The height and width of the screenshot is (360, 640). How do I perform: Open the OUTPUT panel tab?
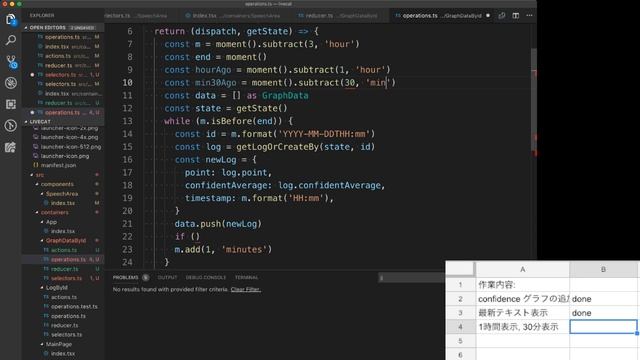tap(167, 278)
